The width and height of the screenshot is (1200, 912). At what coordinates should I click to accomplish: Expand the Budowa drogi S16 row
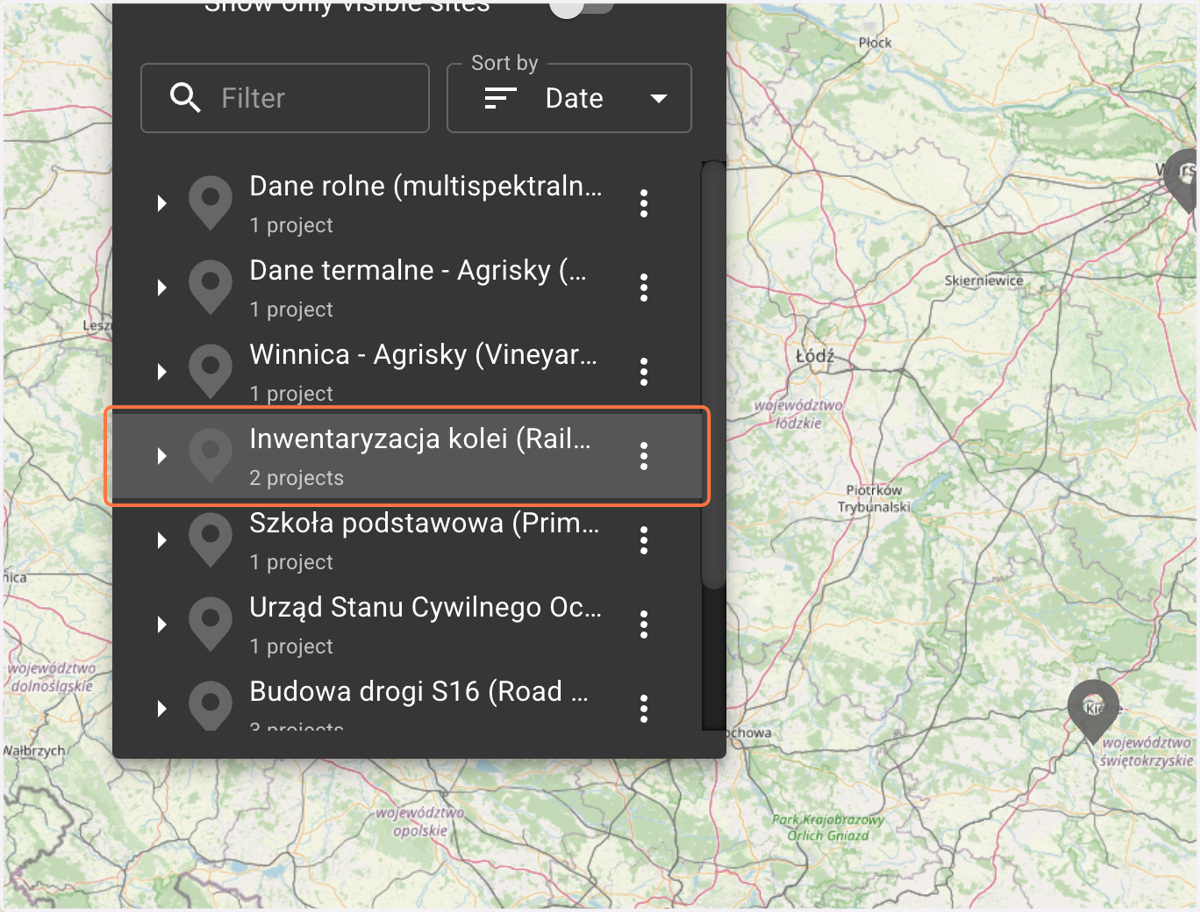162,709
